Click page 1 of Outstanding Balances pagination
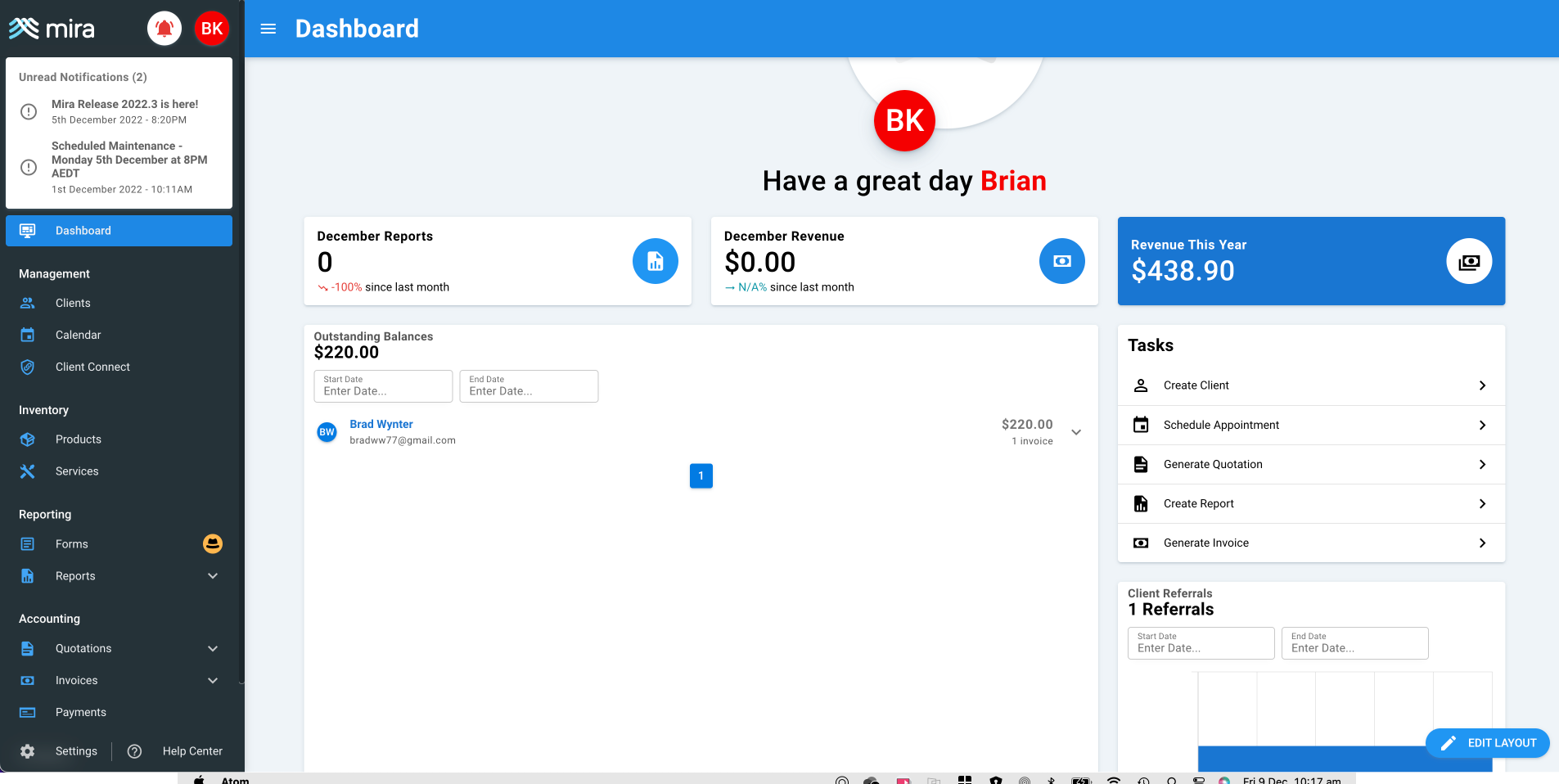Image resolution: width=1559 pixels, height=784 pixels. (701, 475)
